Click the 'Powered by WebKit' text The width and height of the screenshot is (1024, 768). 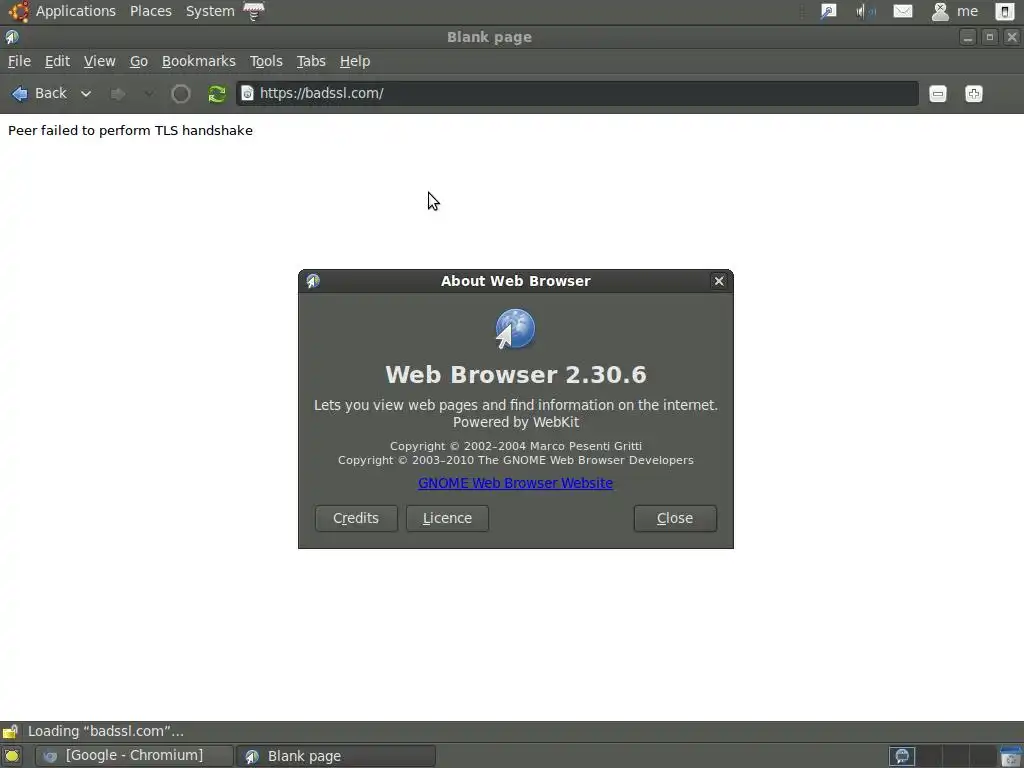tap(516, 423)
